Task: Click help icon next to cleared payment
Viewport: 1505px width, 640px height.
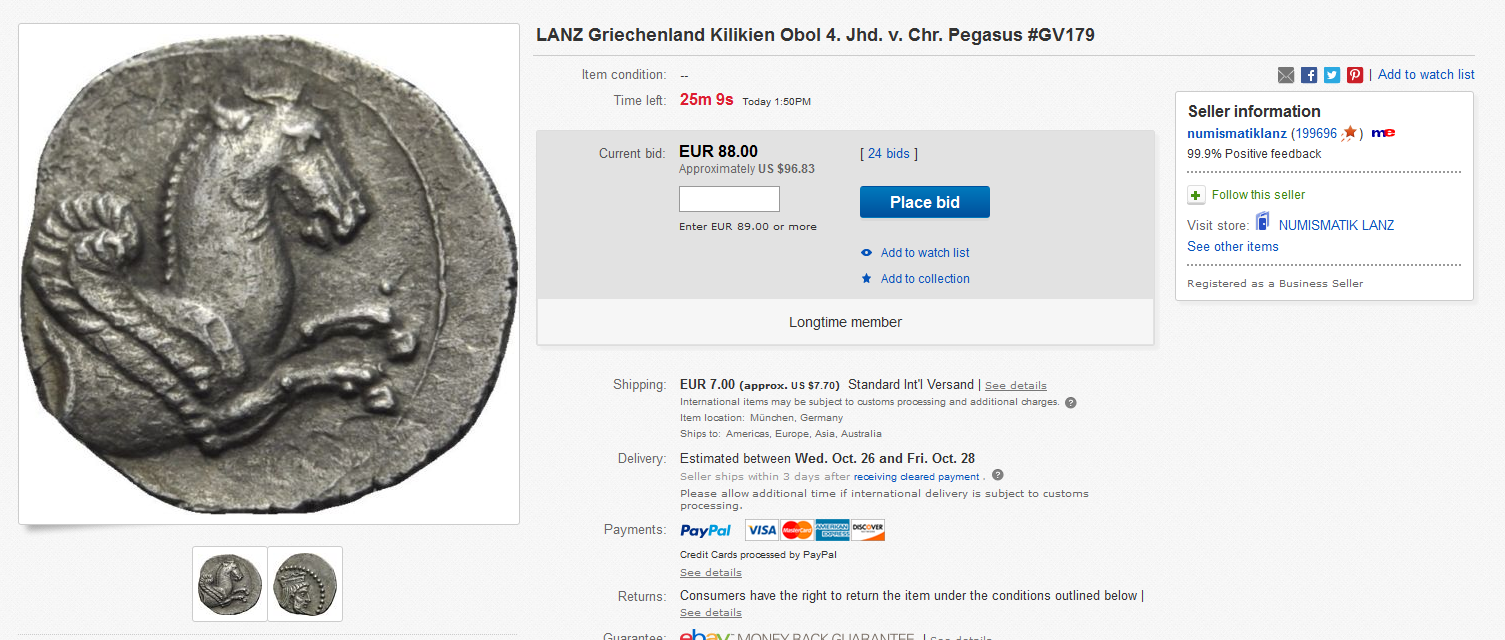Action: pyautogui.click(x=997, y=476)
